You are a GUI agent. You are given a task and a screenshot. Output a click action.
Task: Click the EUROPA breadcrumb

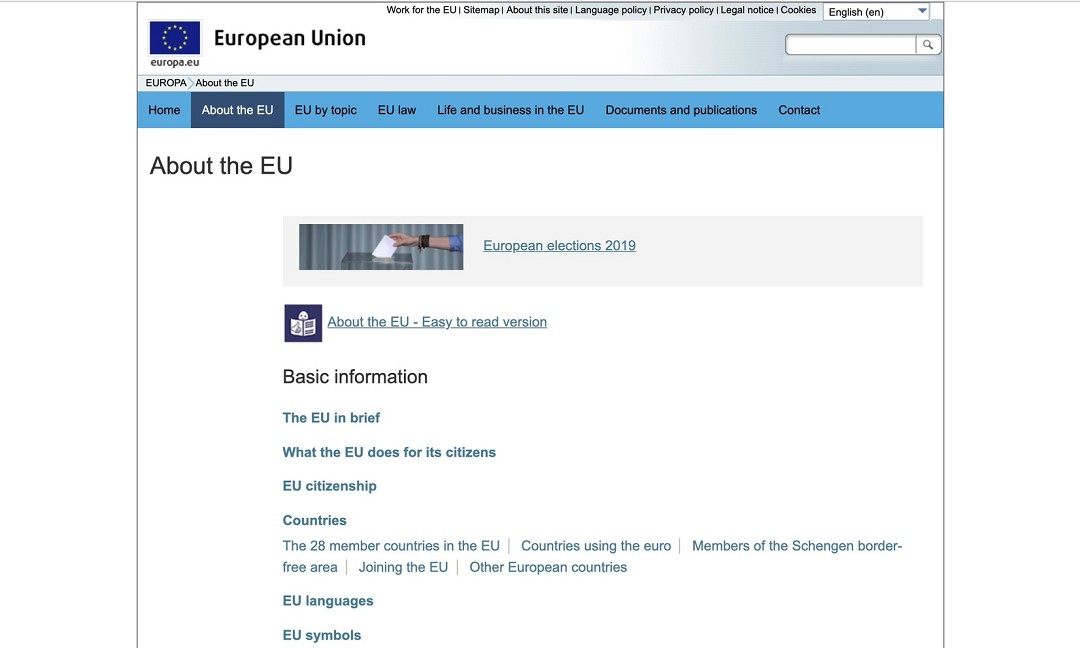coord(166,83)
